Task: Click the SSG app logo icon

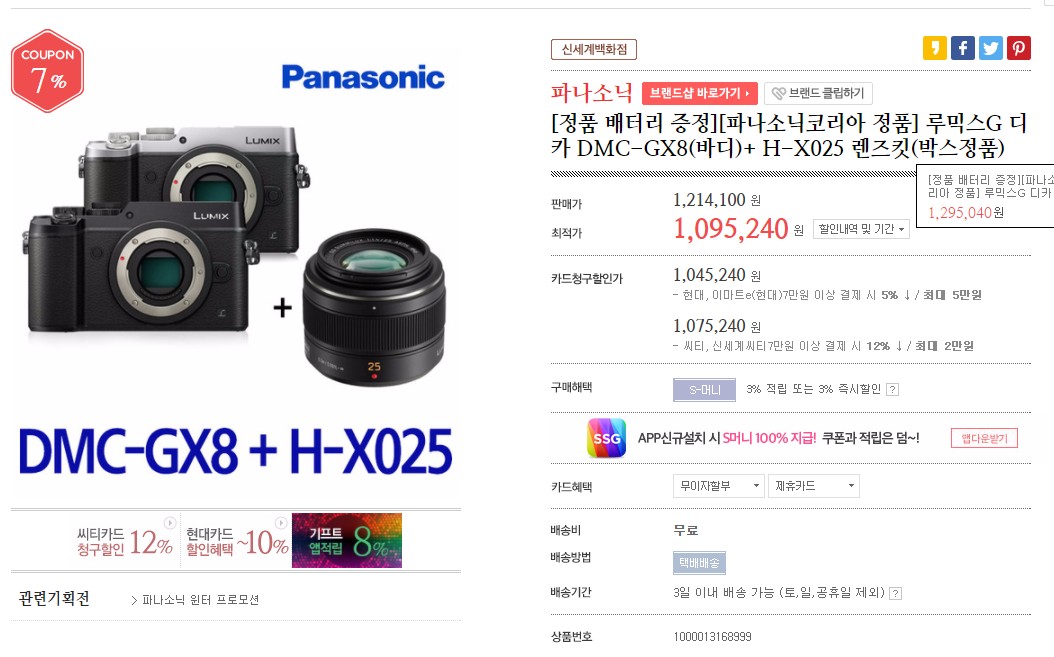Action: (606, 438)
